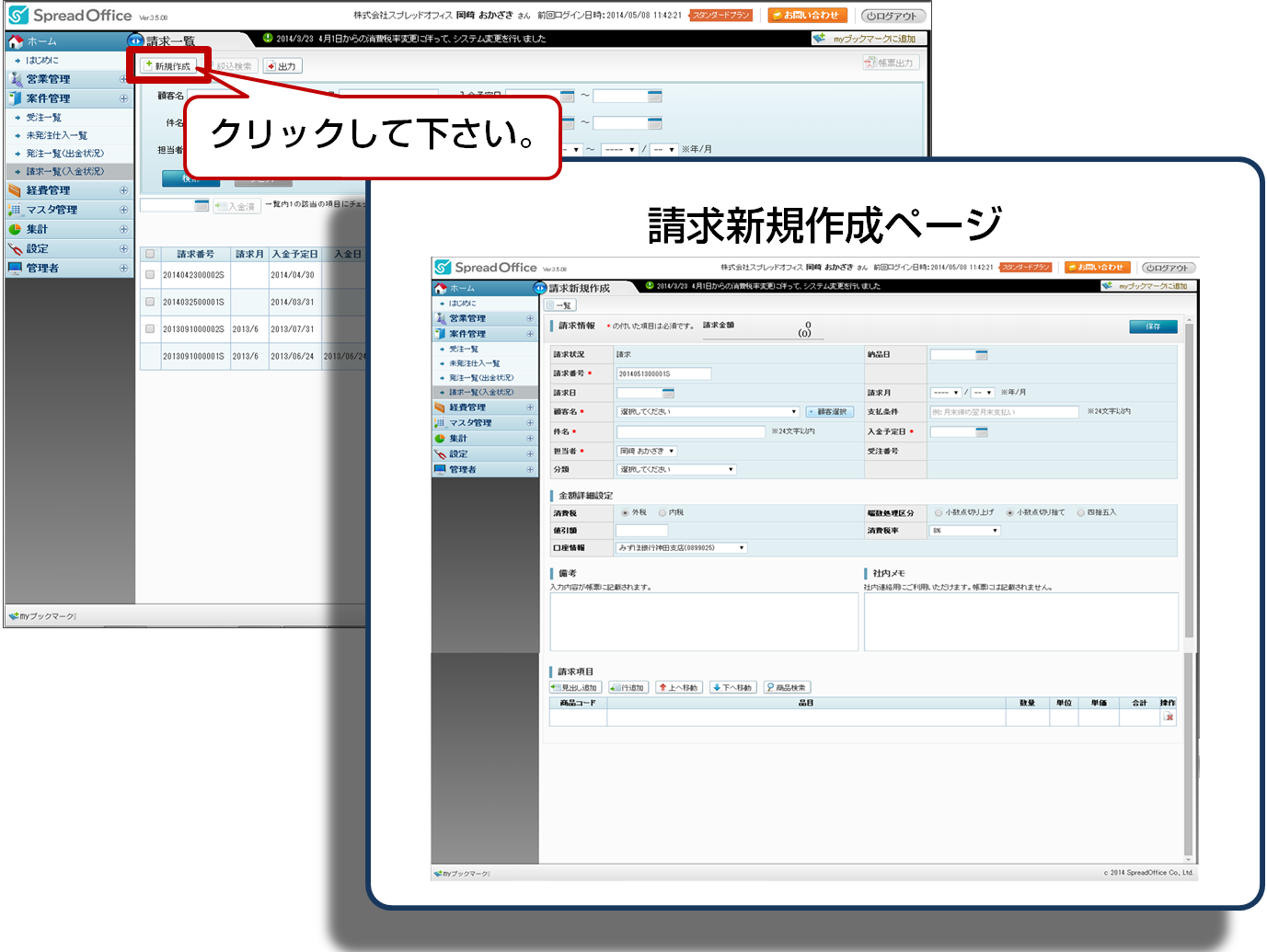Viewport: 1267px width, 952px height.
Task: Click ログアウト in 請求新規作成 page header
Action: (1168, 268)
